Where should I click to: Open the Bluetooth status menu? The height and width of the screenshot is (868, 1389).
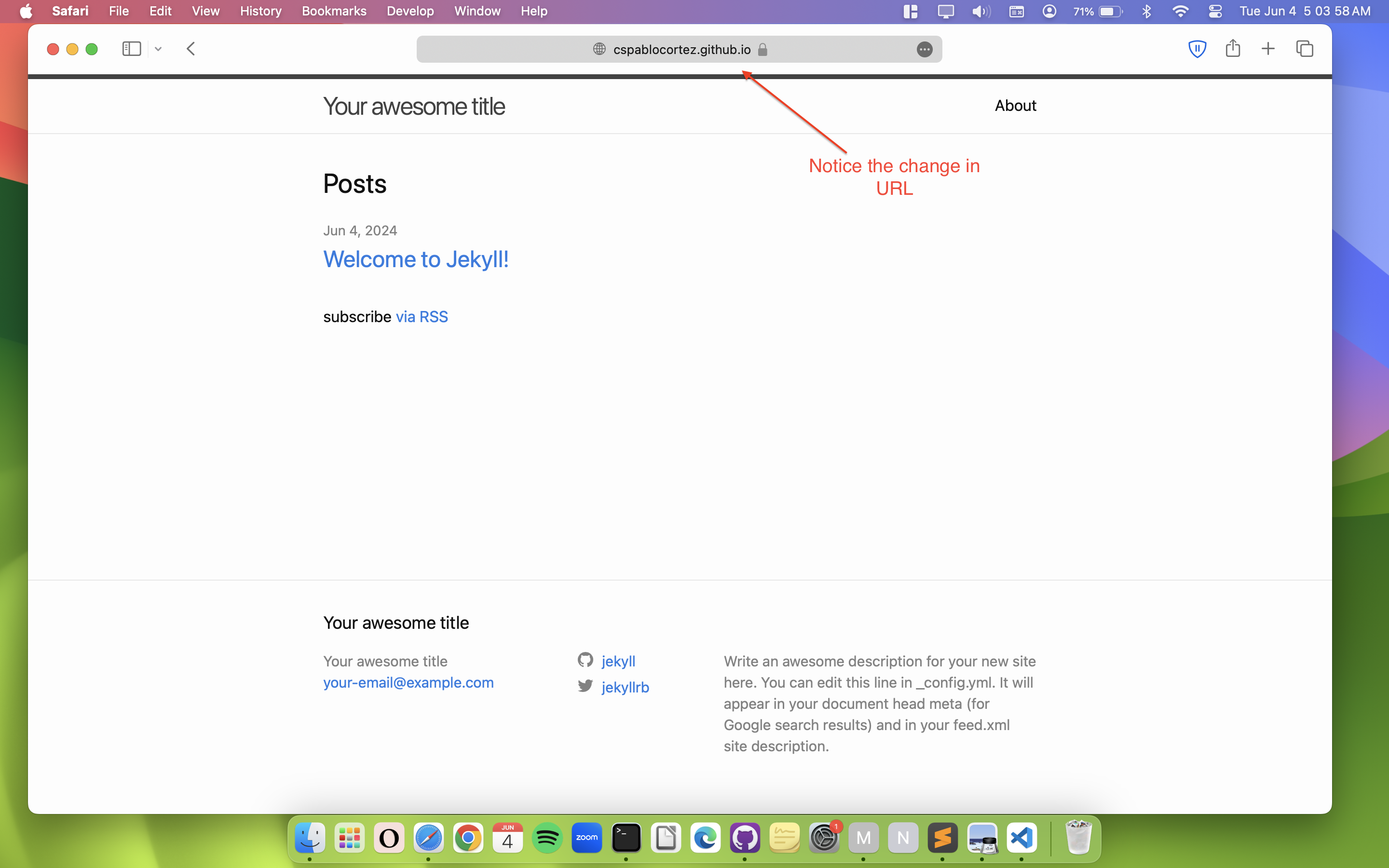pyautogui.click(x=1146, y=12)
